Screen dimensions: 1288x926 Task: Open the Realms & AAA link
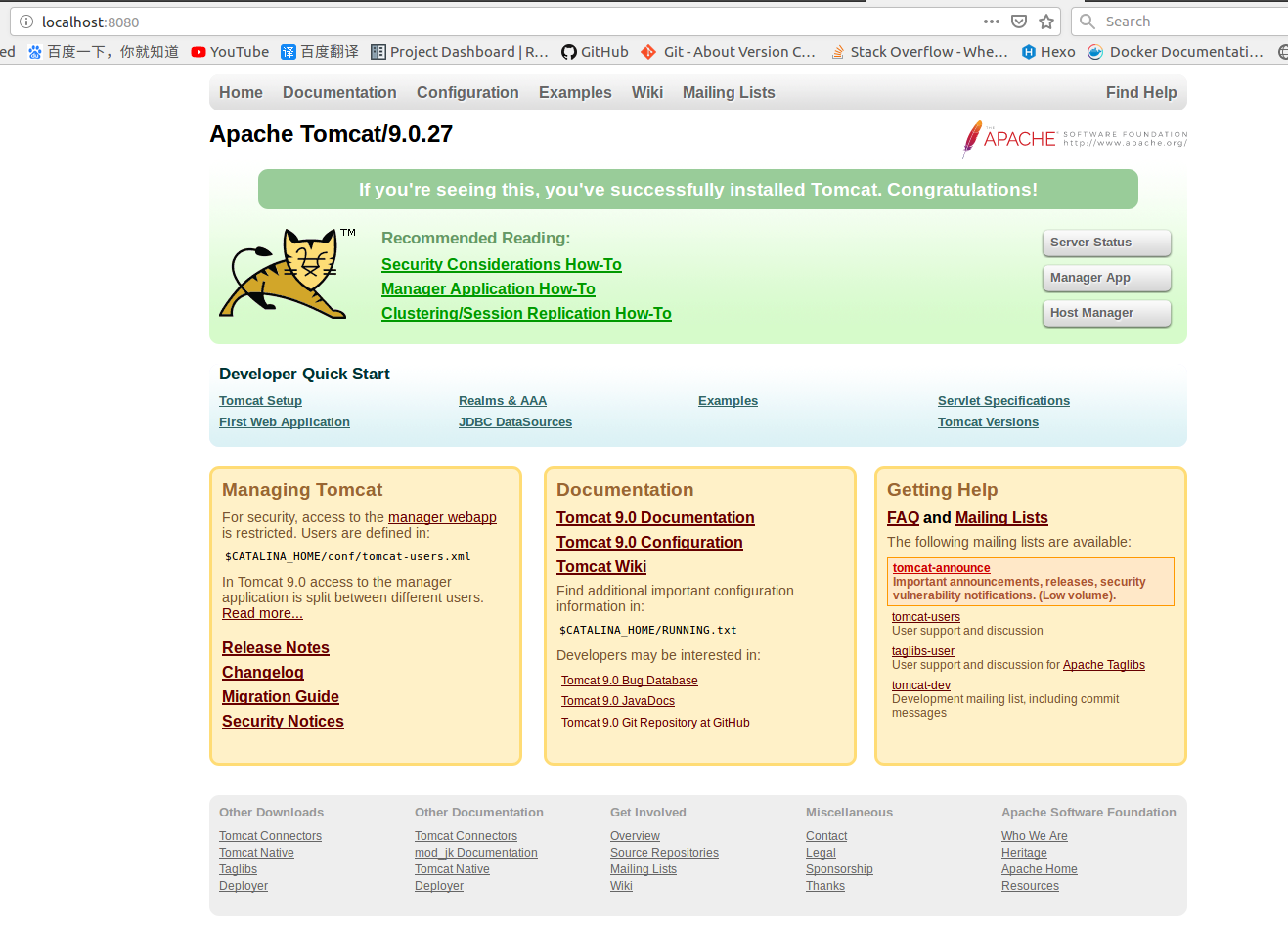503,401
